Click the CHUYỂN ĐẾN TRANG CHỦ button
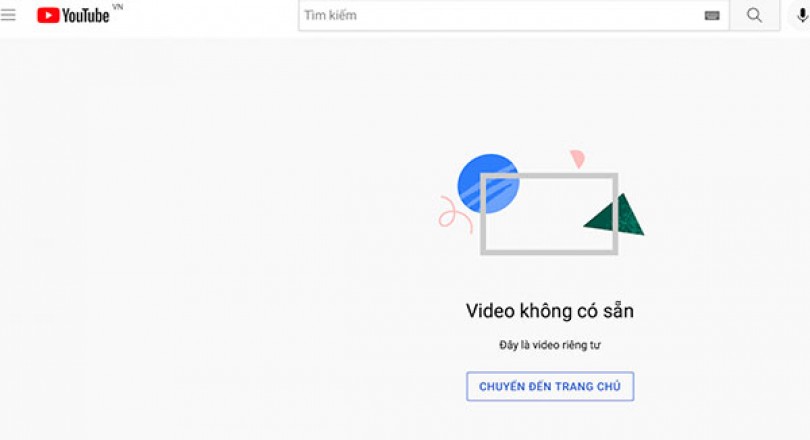Image resolution: width=810 pixels, height=440 pixels. tap(550, 386)
